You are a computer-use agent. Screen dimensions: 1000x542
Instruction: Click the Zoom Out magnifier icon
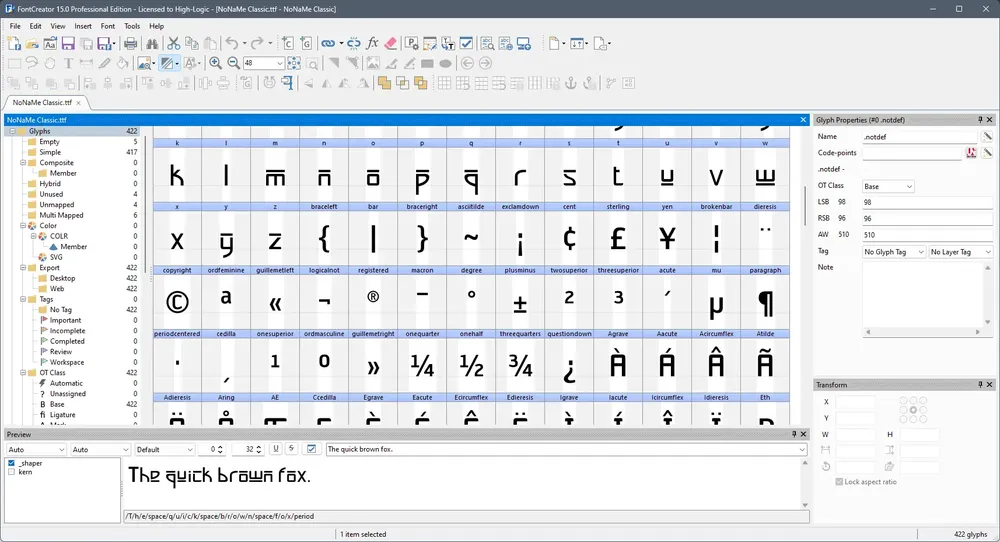coord(233,63)
